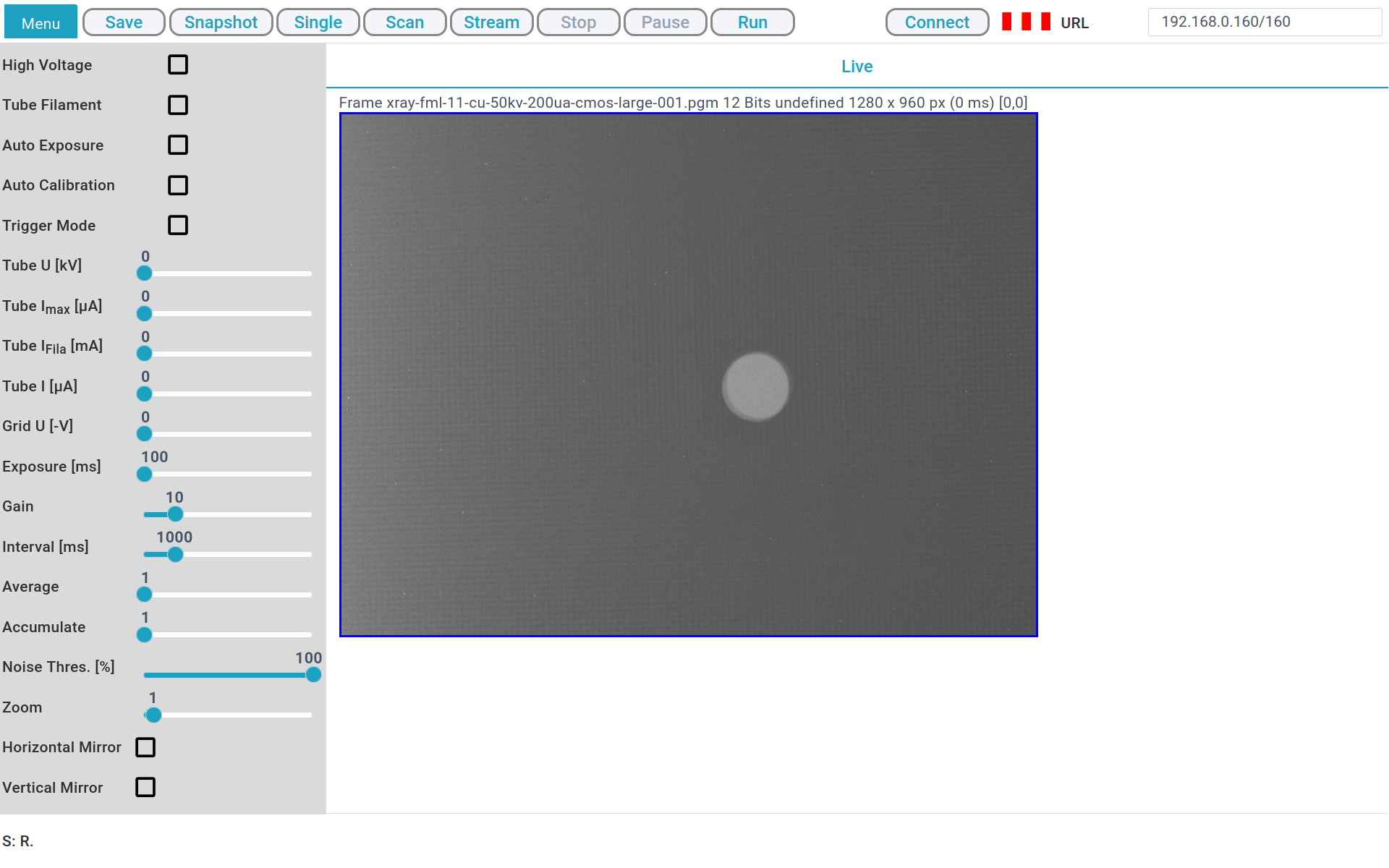The width and height of the screenshot is (1389, 868).
Task: Switch to the Live tab
Action: coord(857,67)
